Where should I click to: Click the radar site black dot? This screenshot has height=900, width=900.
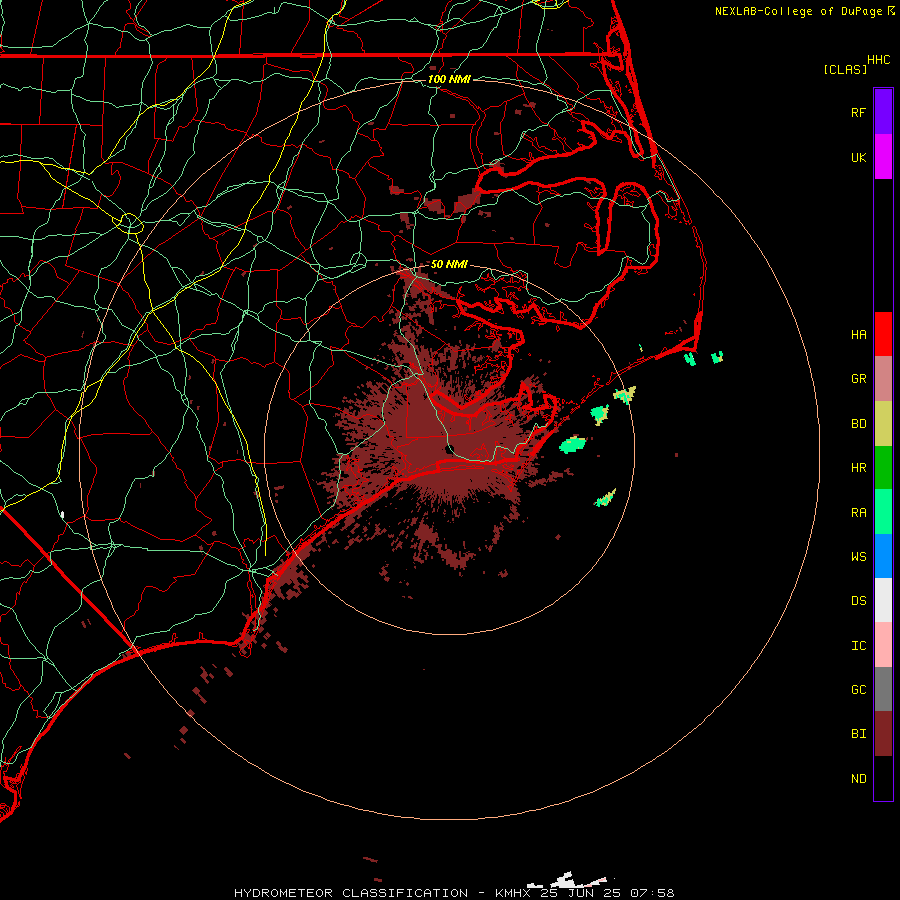(450, 449)
